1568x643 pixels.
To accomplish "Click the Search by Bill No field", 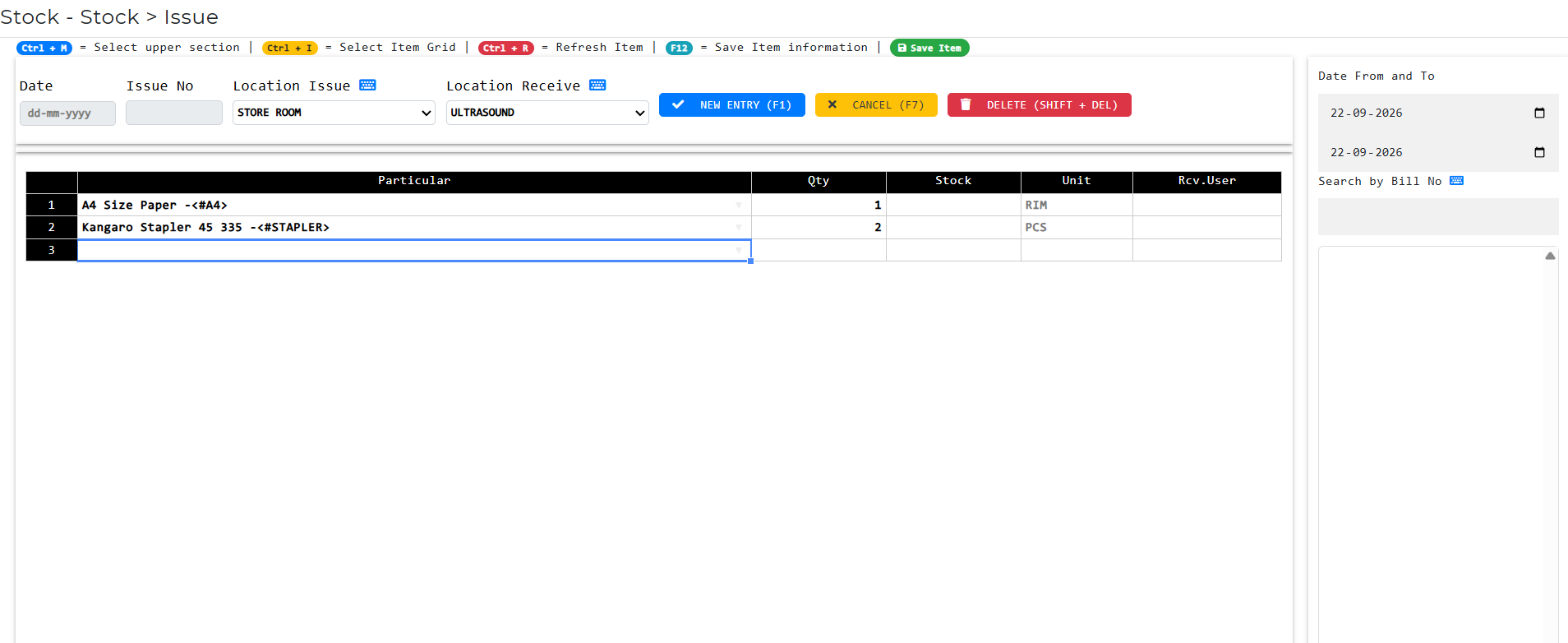I will tap(1438, 216).
